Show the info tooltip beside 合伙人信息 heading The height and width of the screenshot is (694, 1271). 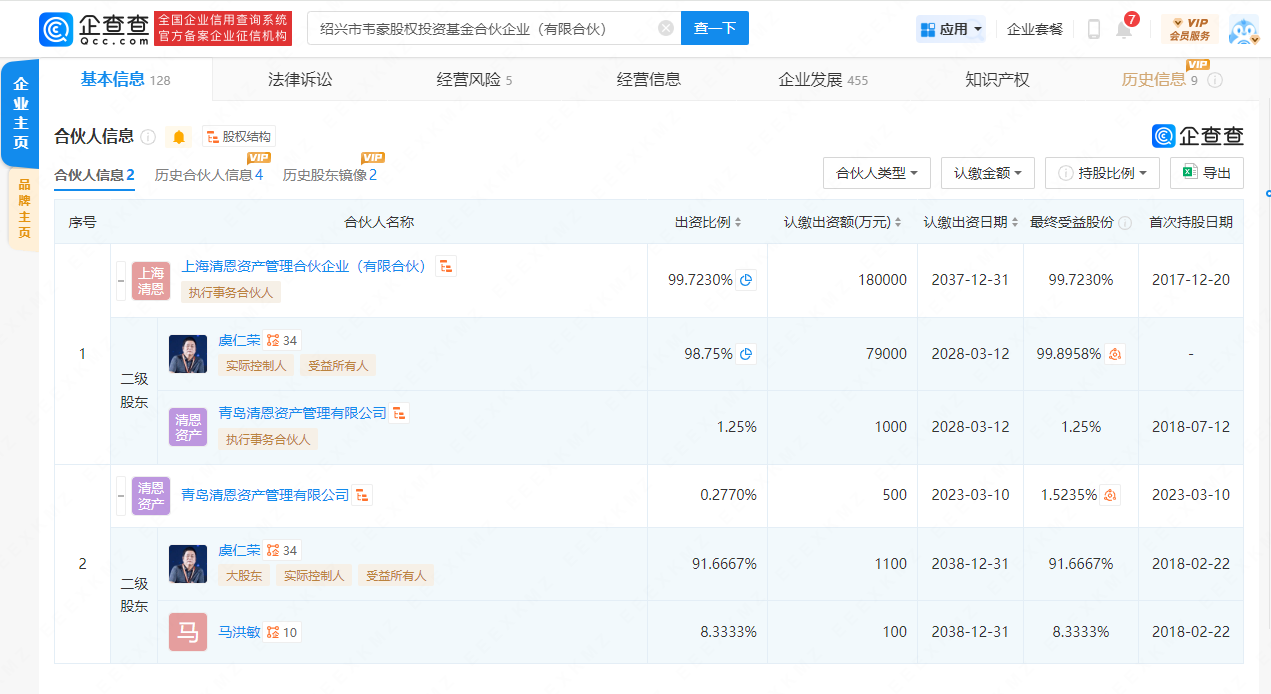tap(148, 137)
